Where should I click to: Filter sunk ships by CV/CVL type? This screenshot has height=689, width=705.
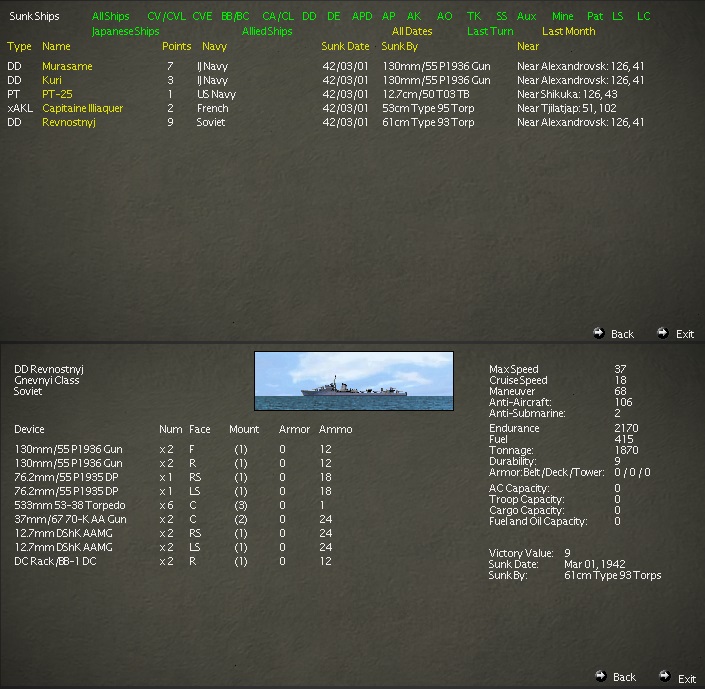166,16
